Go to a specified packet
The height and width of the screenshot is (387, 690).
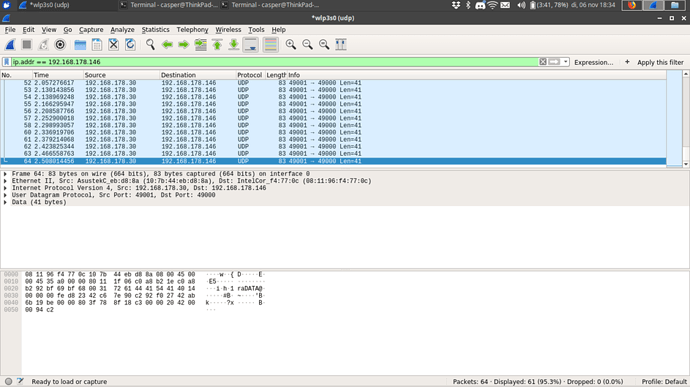tap(201, 44)
